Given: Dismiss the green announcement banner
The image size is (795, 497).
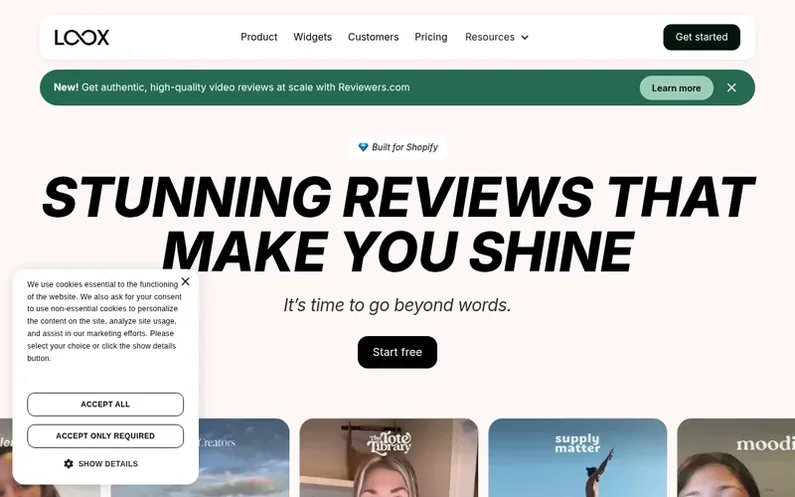Looking at the screenshot, I should (x=731, y=88).
